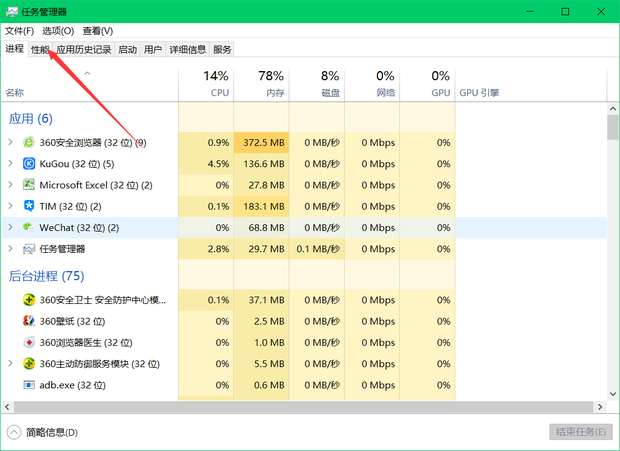Click the 后台进程 (75) group heading
The height and width of the screenshot is (451, 620).
pyautogui.click(x=46, y=276)
